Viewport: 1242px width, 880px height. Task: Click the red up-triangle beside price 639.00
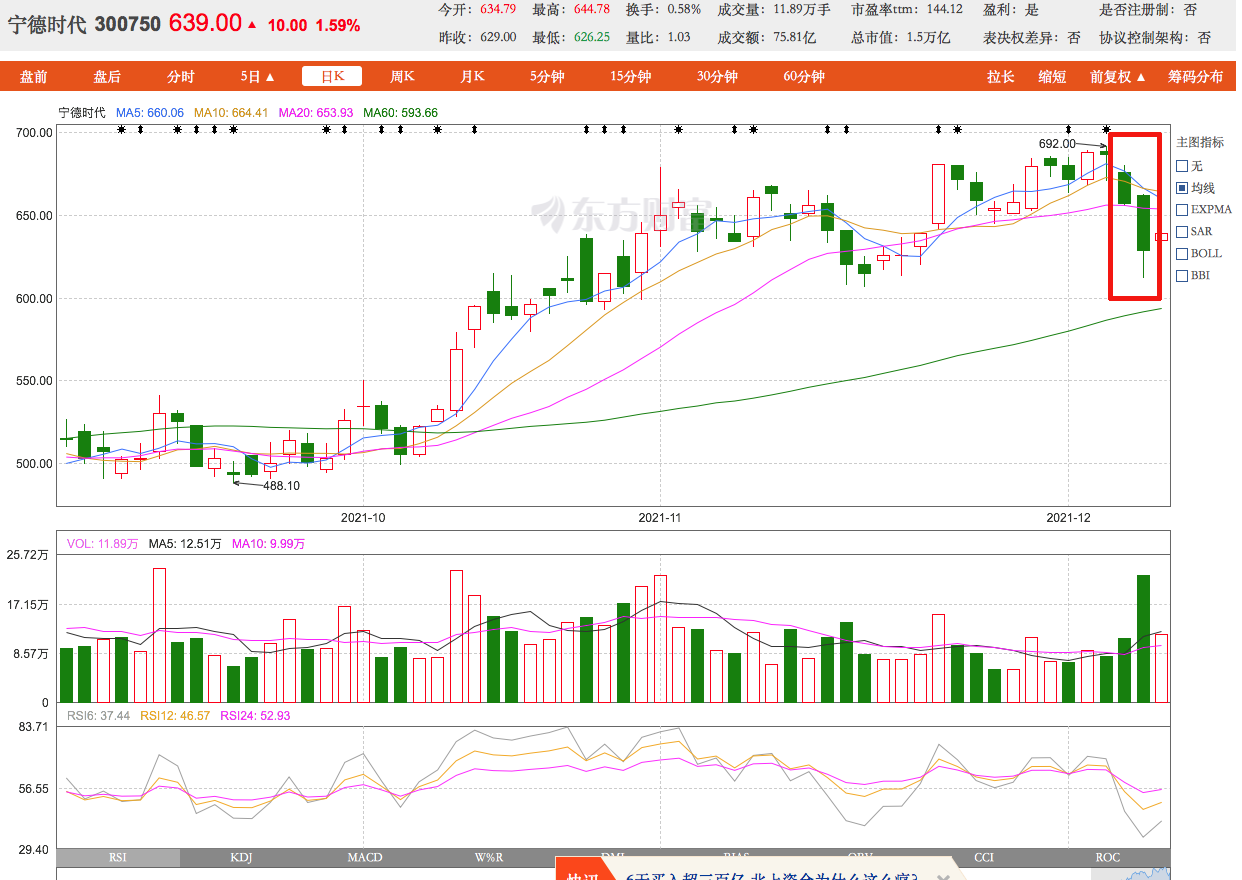pos(251,25)
